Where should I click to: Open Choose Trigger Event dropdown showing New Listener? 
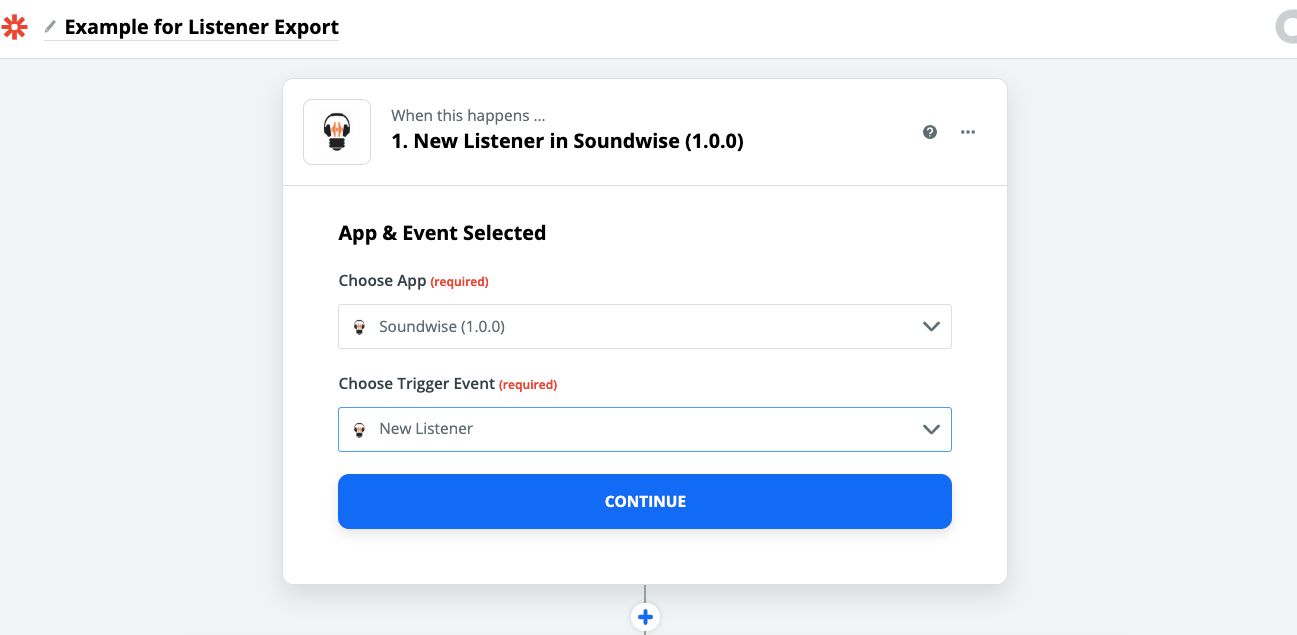pyautogui.click(x=645, y=429)
